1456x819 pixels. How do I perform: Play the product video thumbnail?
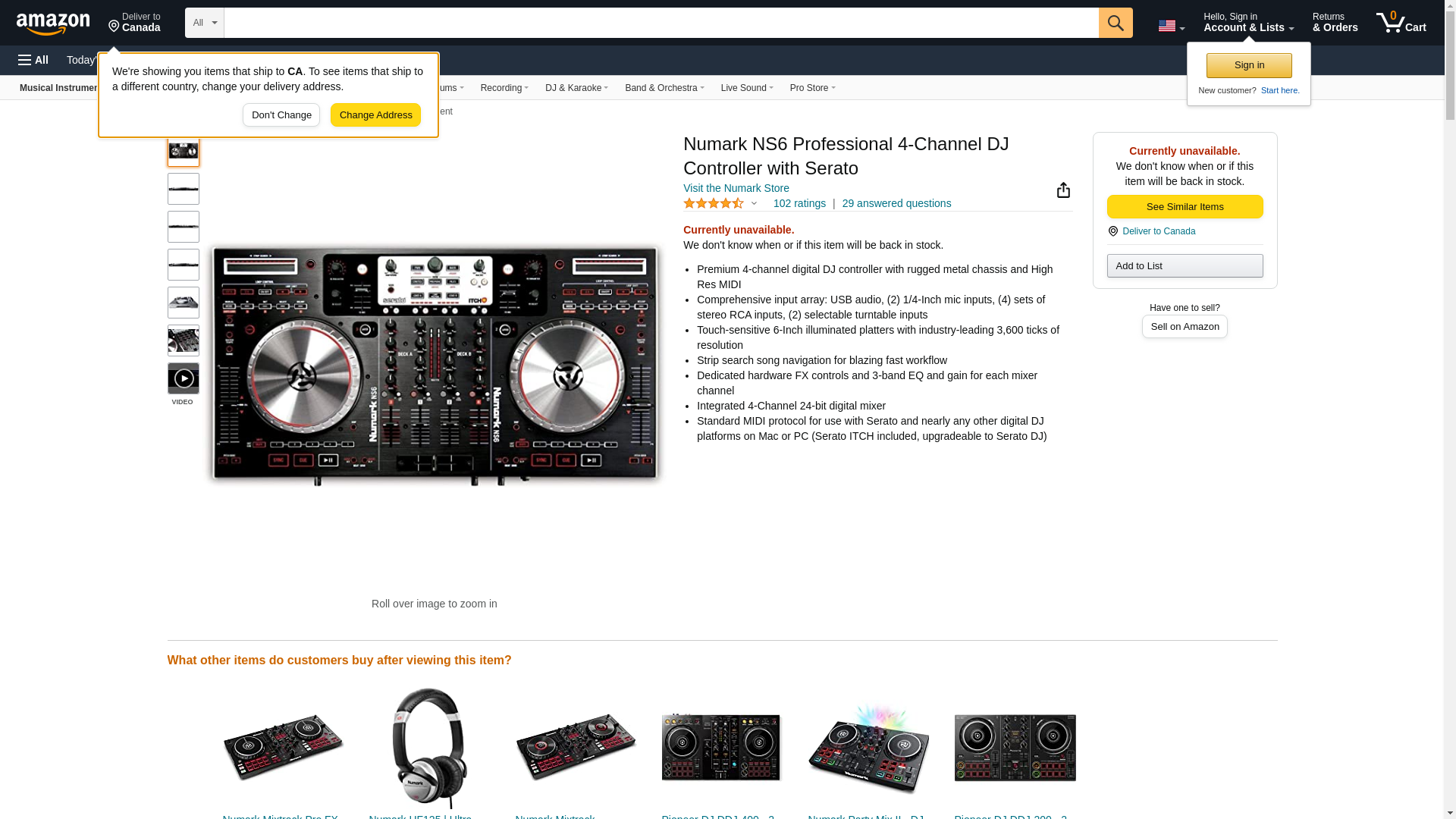tap(184, 378)
